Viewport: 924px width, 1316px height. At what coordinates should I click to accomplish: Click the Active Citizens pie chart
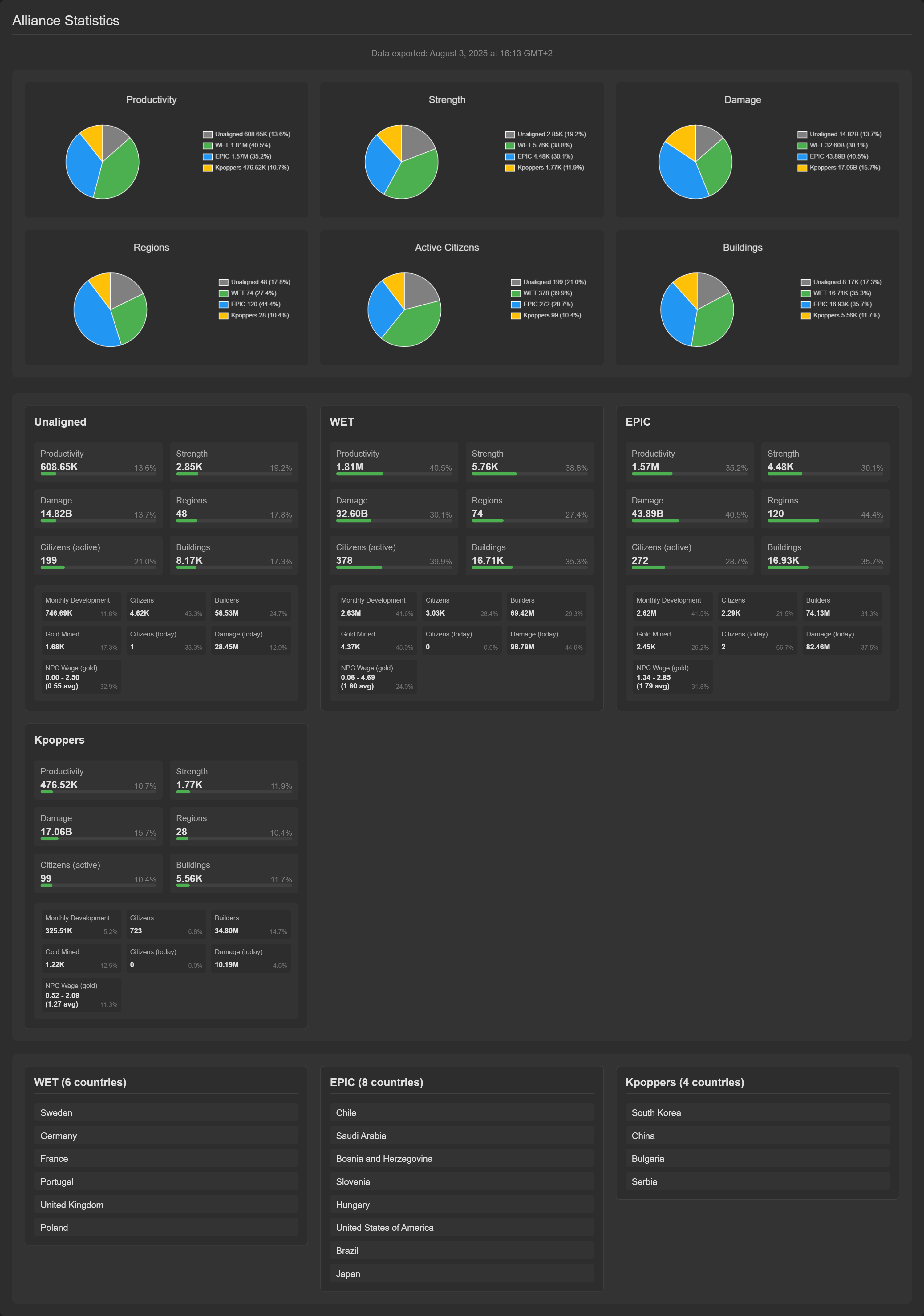(404, 309)
